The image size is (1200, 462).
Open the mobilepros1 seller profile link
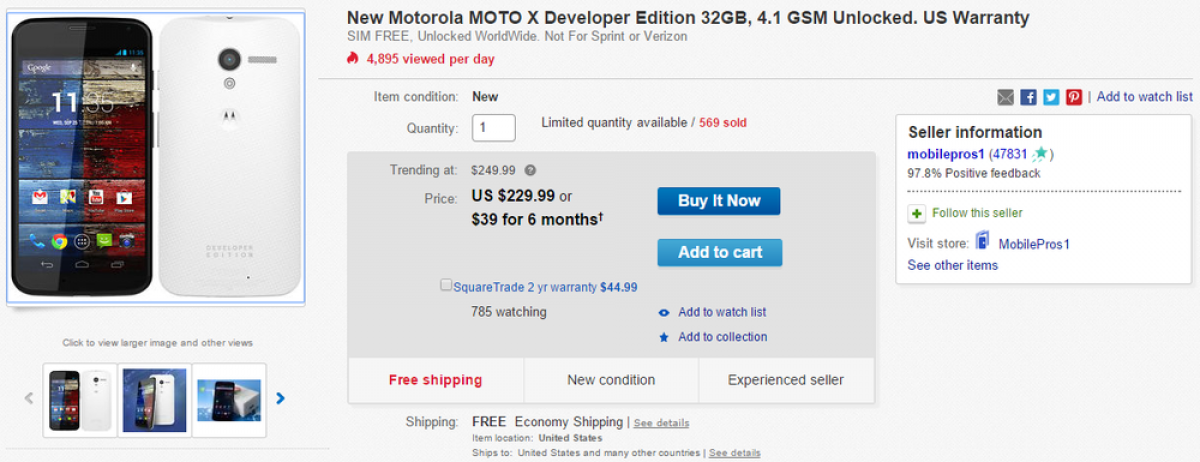[945, 154]
